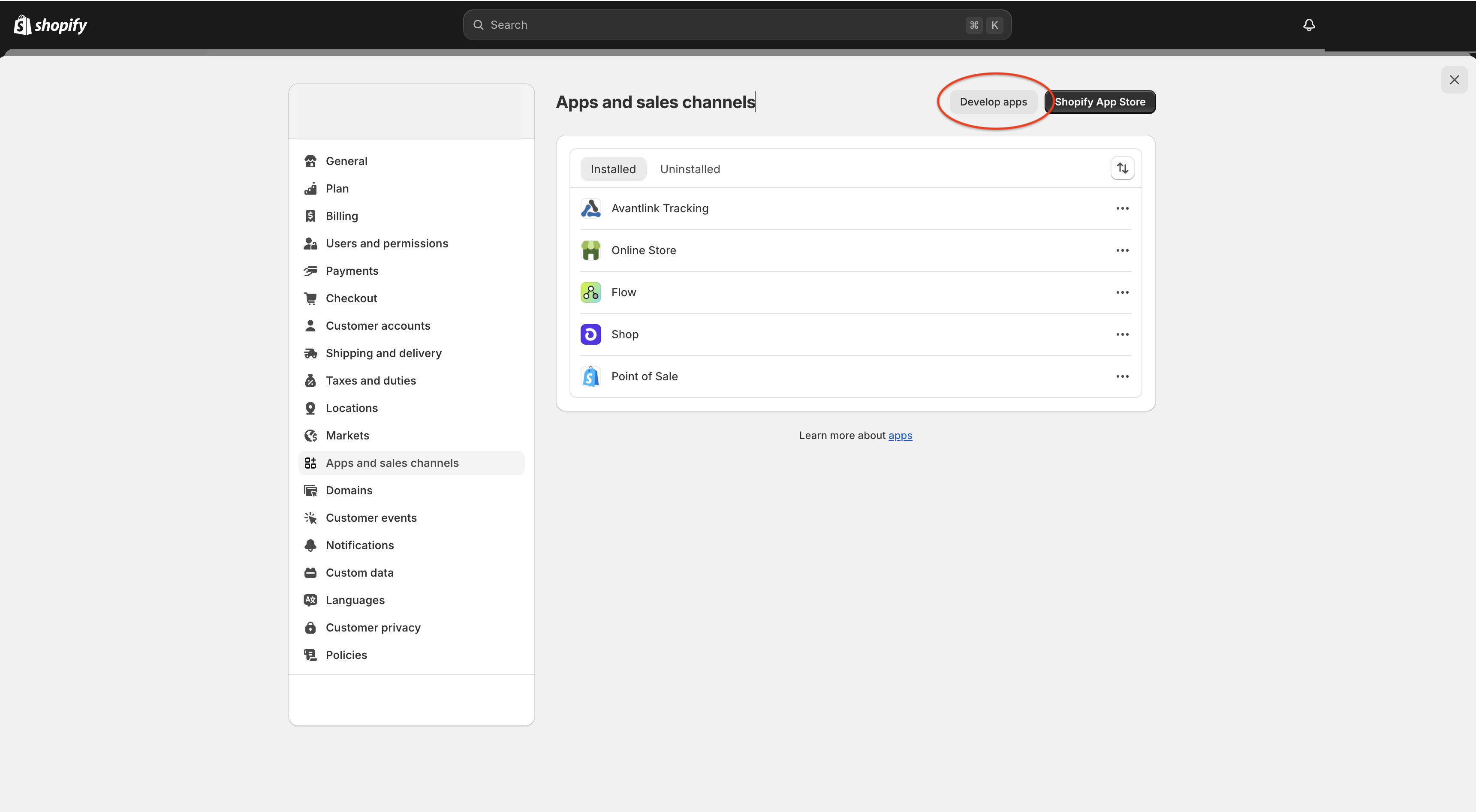Click the General store icon in the sidebar
The image size is (1476, 812).
[x=310, y=161]
